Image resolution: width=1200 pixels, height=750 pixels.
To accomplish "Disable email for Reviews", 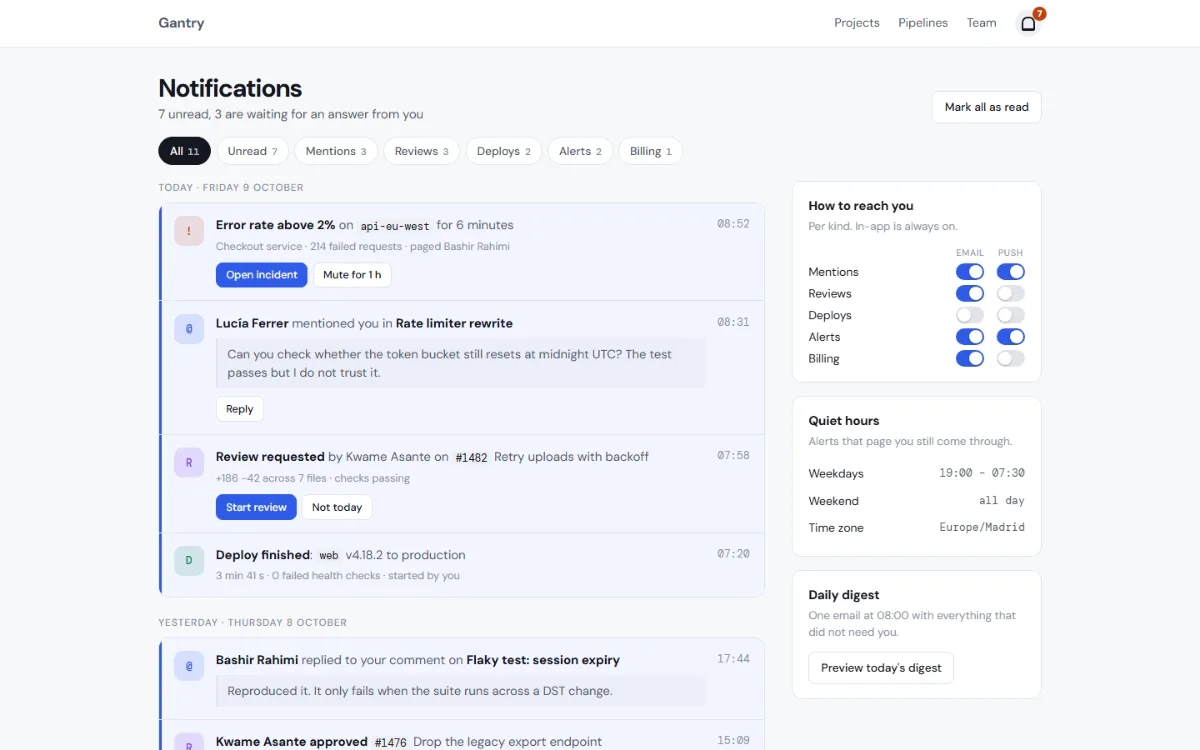I will [x=970, y=294].
